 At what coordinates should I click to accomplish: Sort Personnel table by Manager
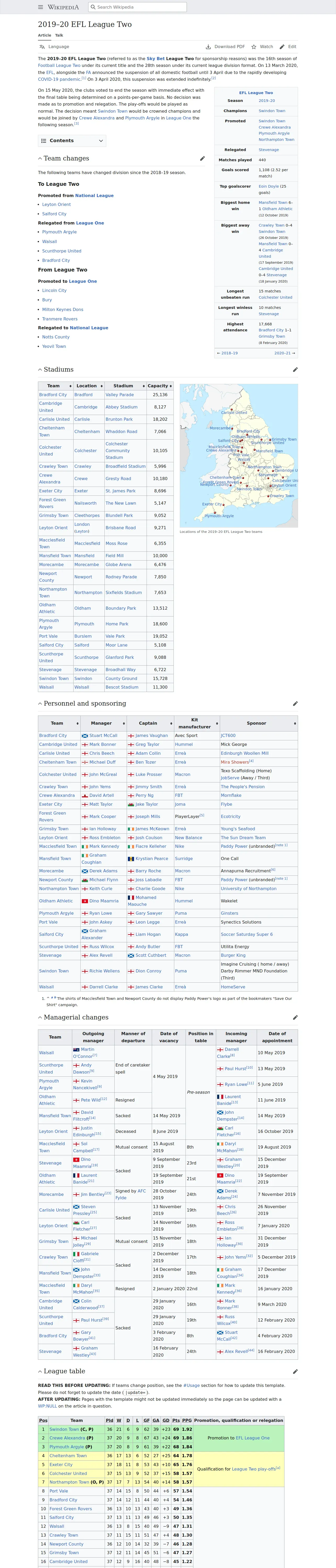pos(104,723)
